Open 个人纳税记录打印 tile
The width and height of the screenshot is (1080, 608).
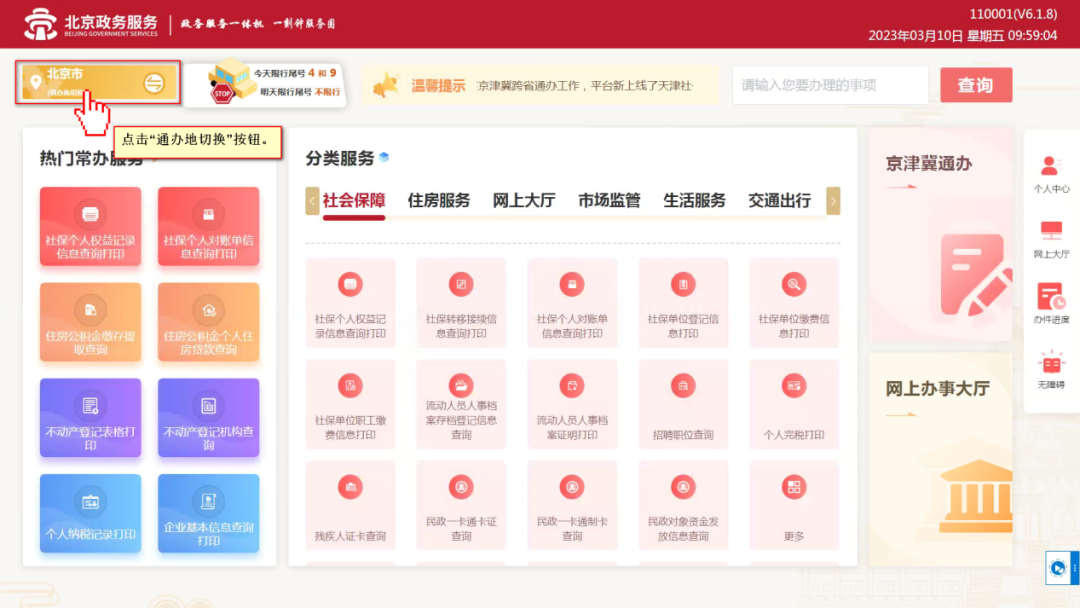click(x=90, y=513)
